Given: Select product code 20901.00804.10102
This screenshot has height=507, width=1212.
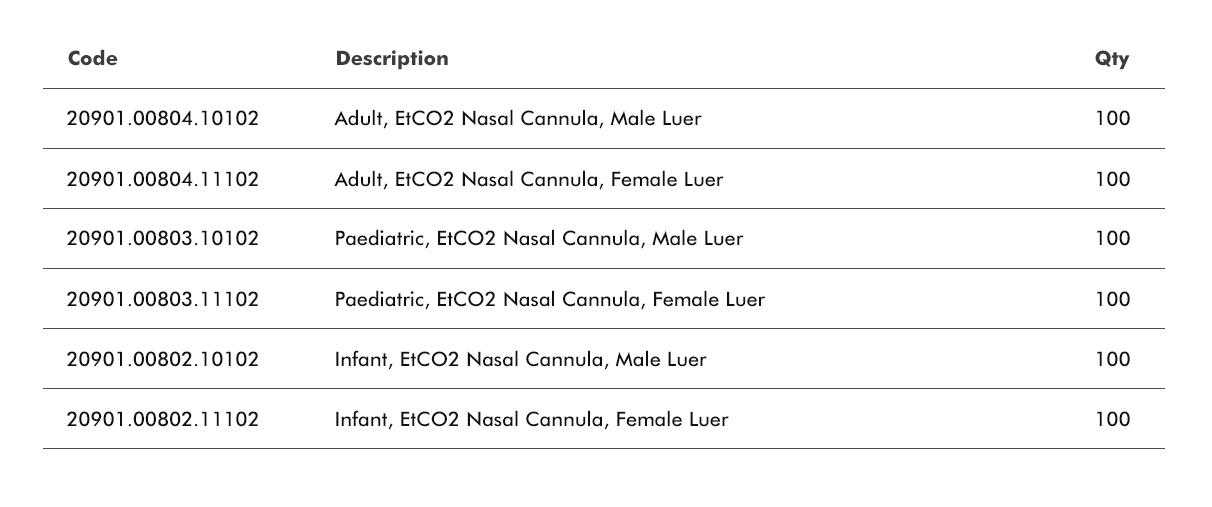Looking at the screenshot, I should pos(163,119).
